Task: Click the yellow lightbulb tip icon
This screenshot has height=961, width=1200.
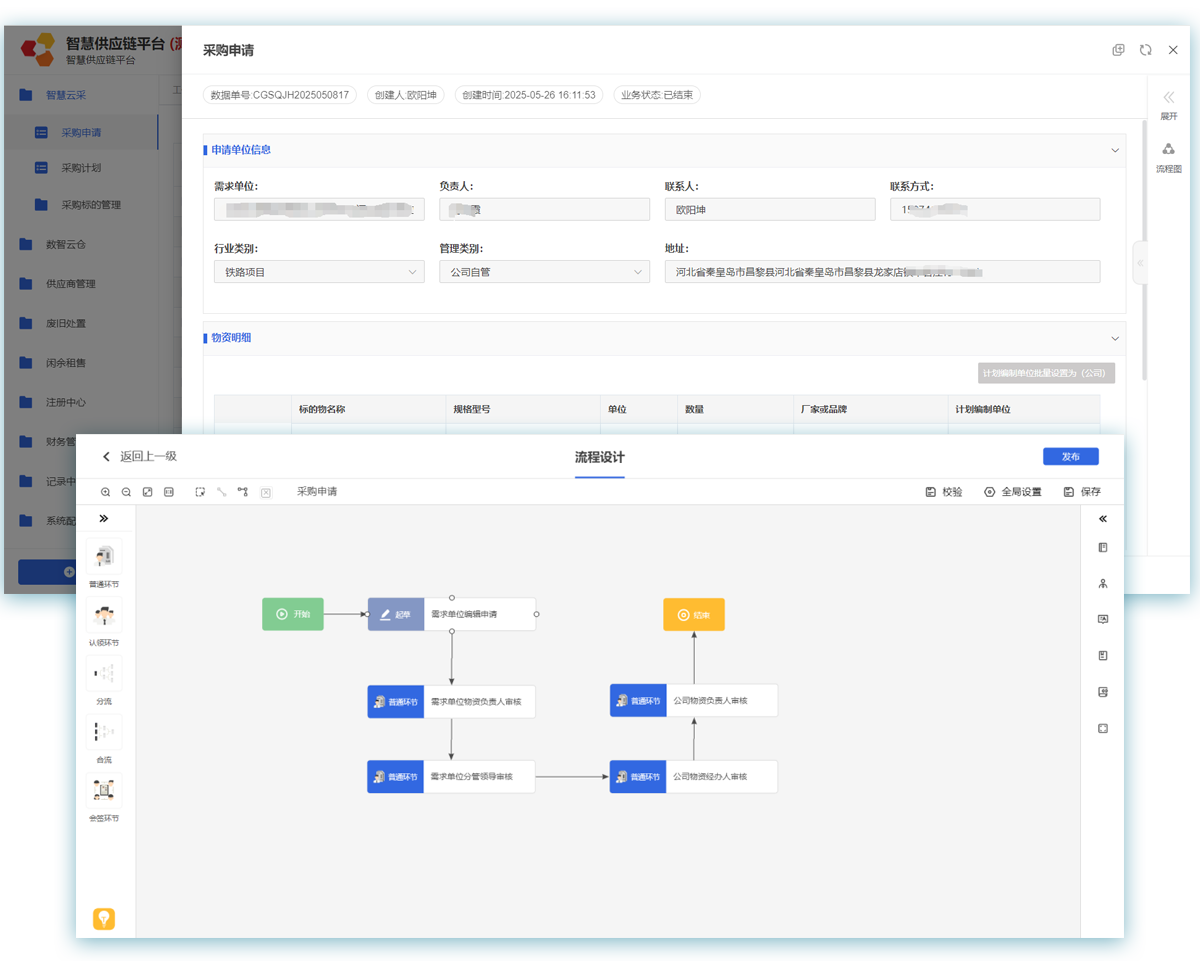Action: [104, 919]
